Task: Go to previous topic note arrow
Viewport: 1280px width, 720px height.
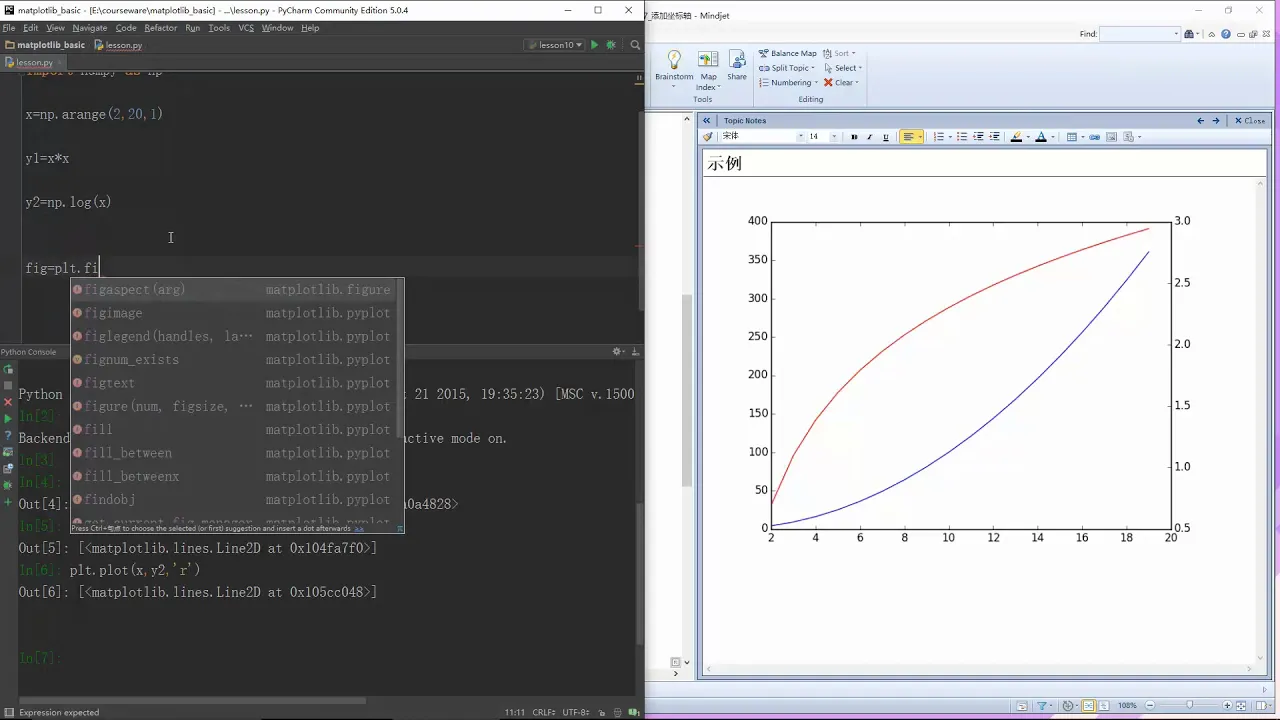Action: click(x=1201, y=120)
